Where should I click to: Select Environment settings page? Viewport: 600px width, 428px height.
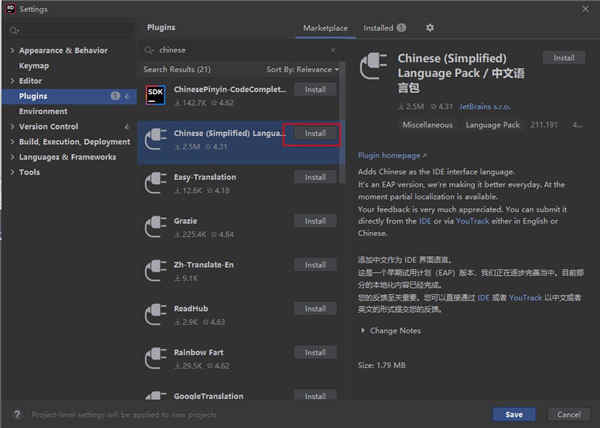[x=43, y=111]
